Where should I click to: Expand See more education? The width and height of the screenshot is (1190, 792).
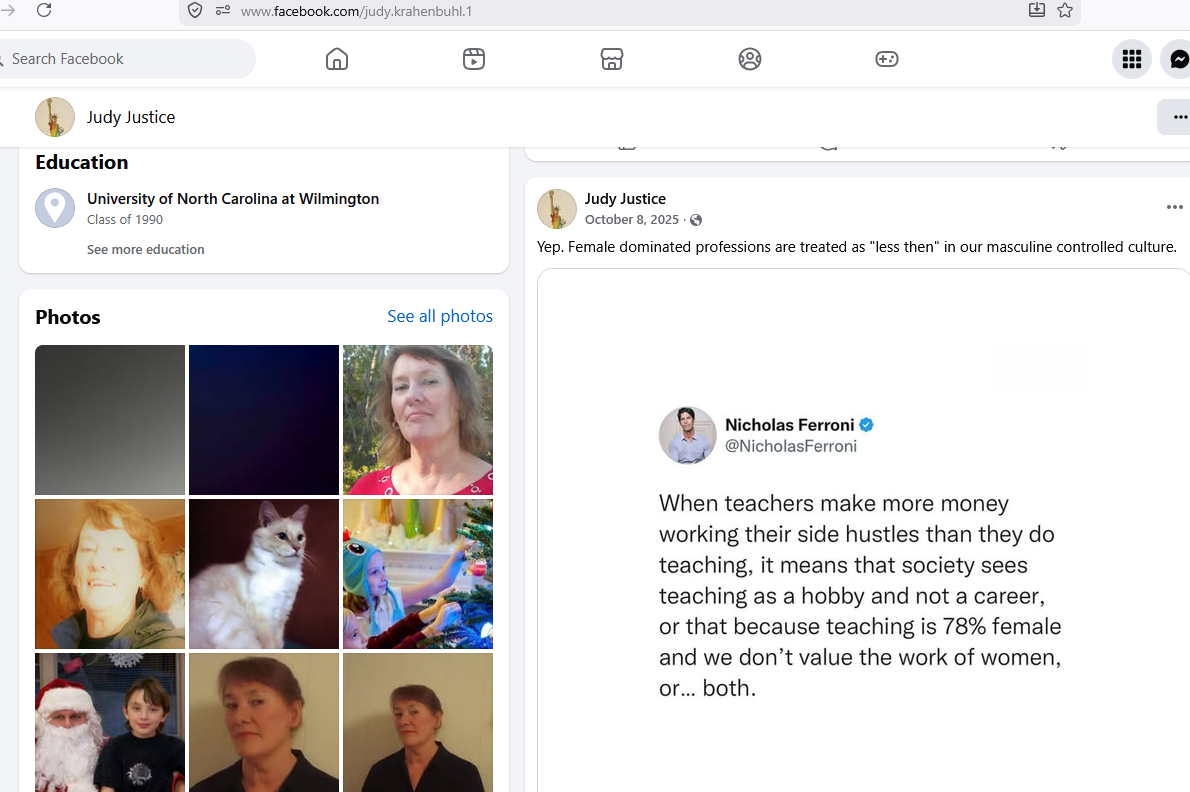pos(146,250)
